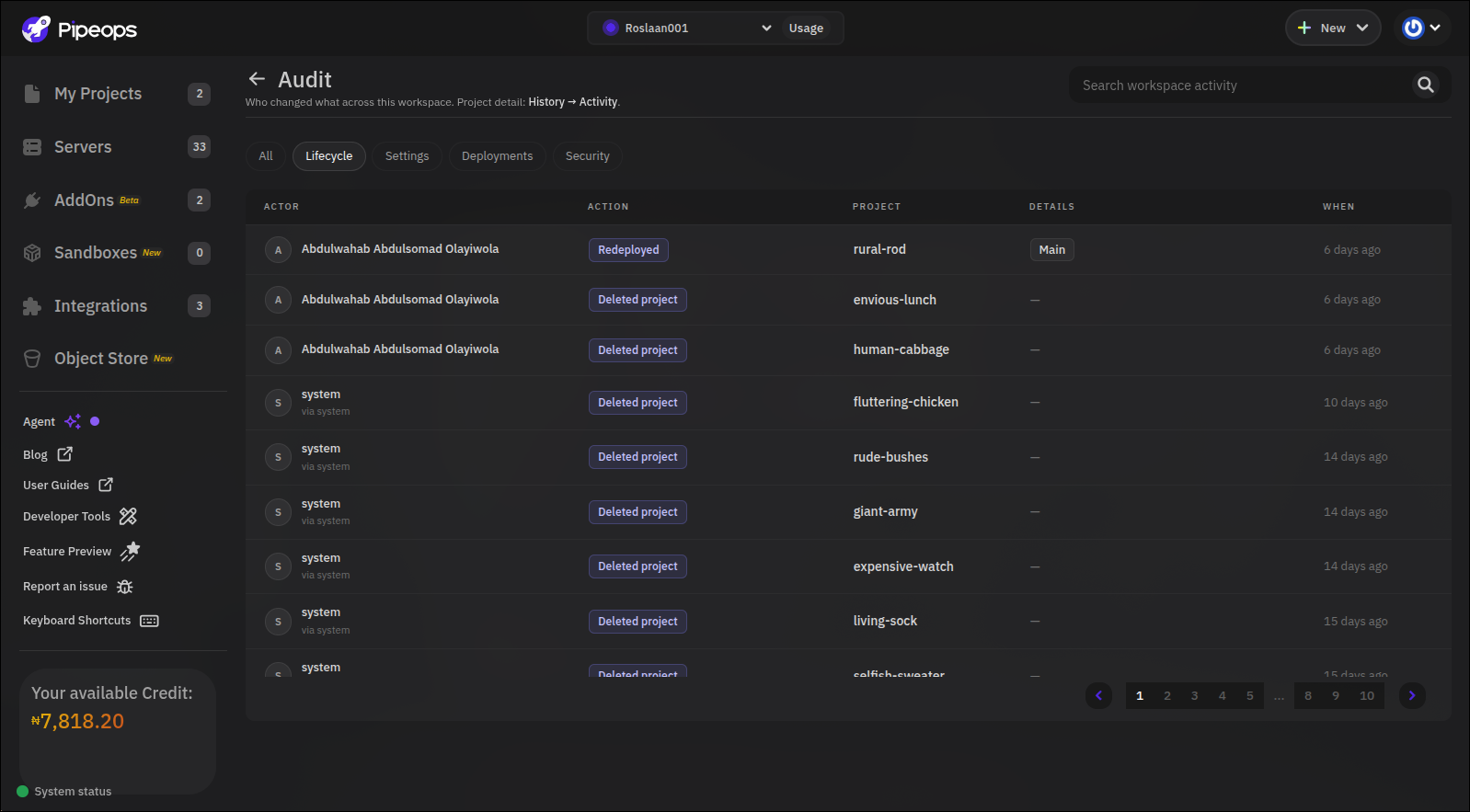
Task: Click Keyboard Shortcuts keyboard icon
Action: pyautogui.click(x=149, y=621)
